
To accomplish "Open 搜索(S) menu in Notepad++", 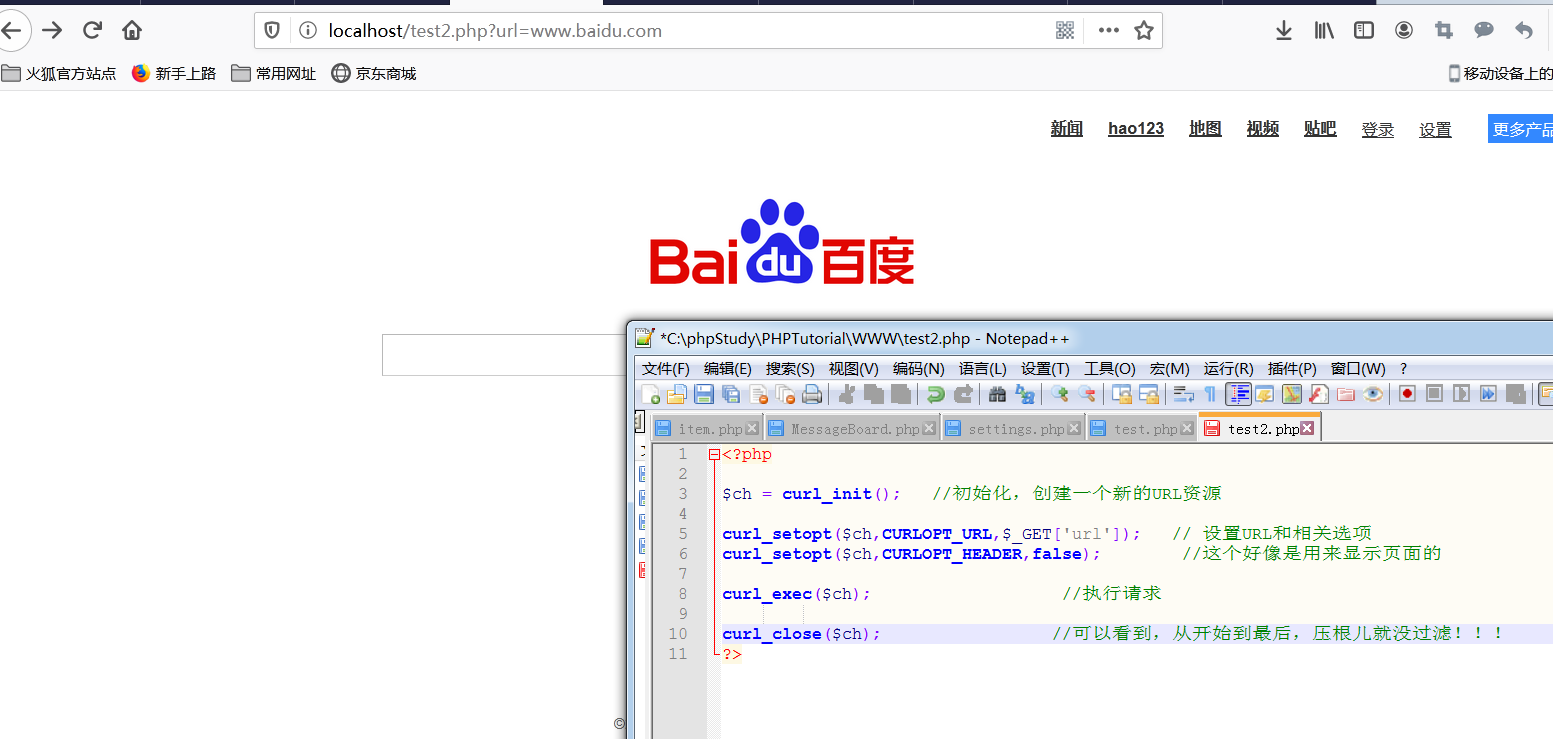I will (790, 369).
